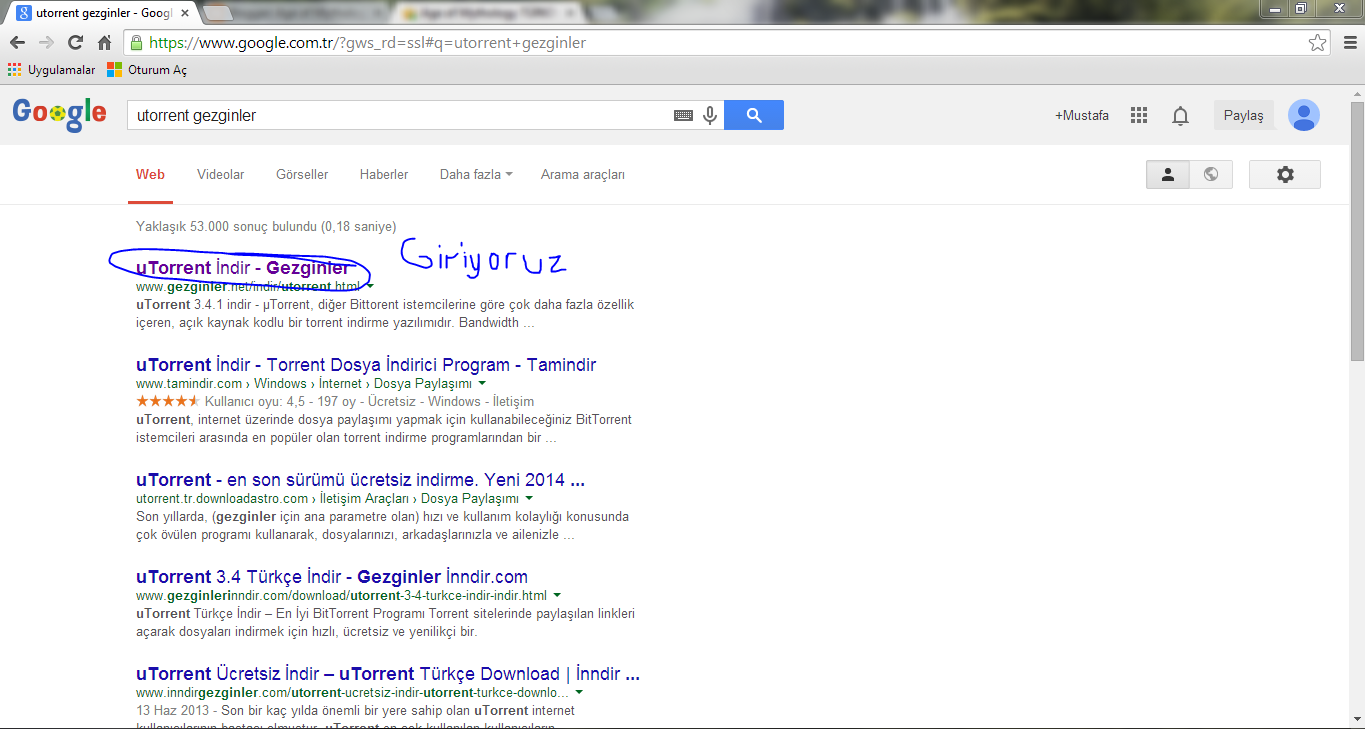1365x729 pixels.
Task: Go back with the browser back arrow
Action: click(17, 43)
